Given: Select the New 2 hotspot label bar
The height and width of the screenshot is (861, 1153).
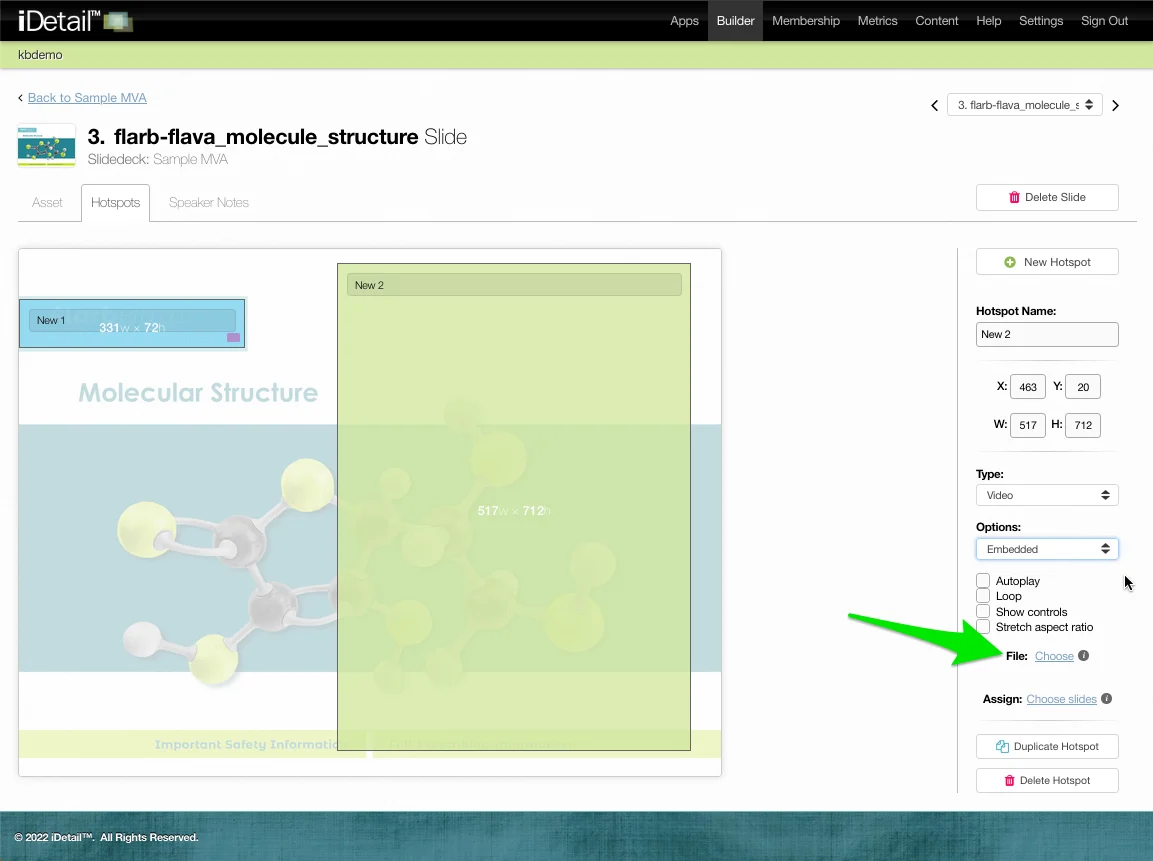Looking at the screenshot, I should coord(514,285).
